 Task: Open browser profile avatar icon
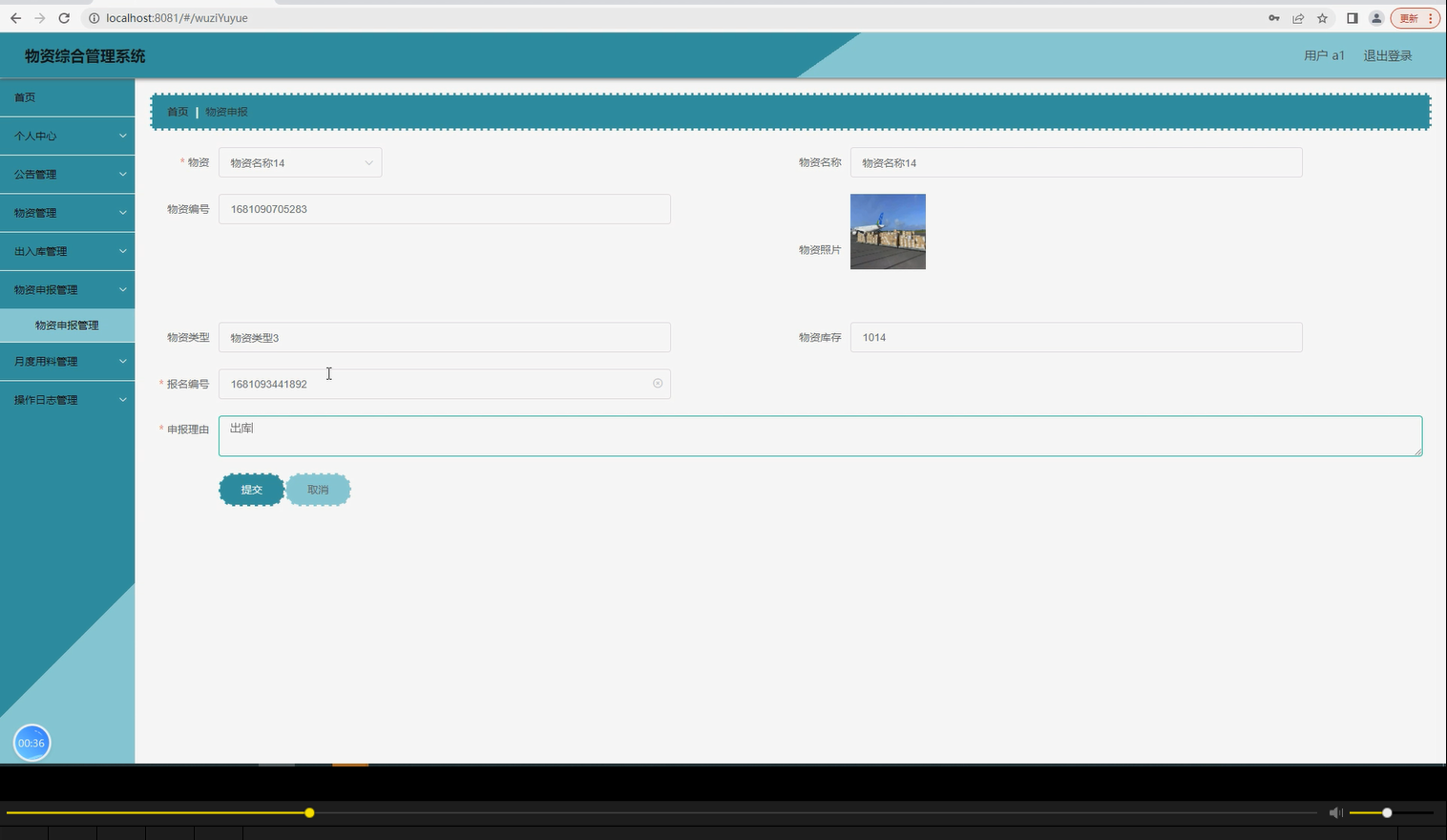1376,18
